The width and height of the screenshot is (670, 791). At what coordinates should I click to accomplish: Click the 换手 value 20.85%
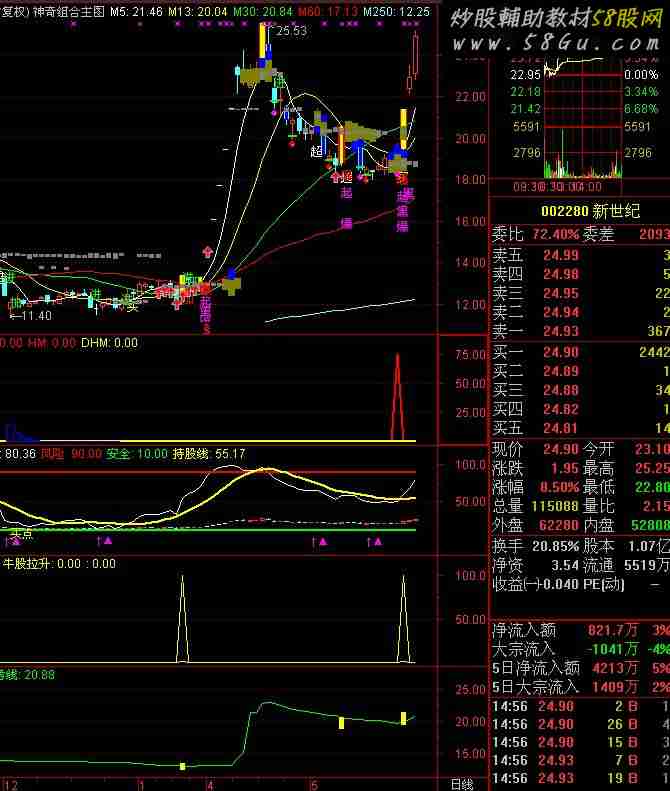555,546
